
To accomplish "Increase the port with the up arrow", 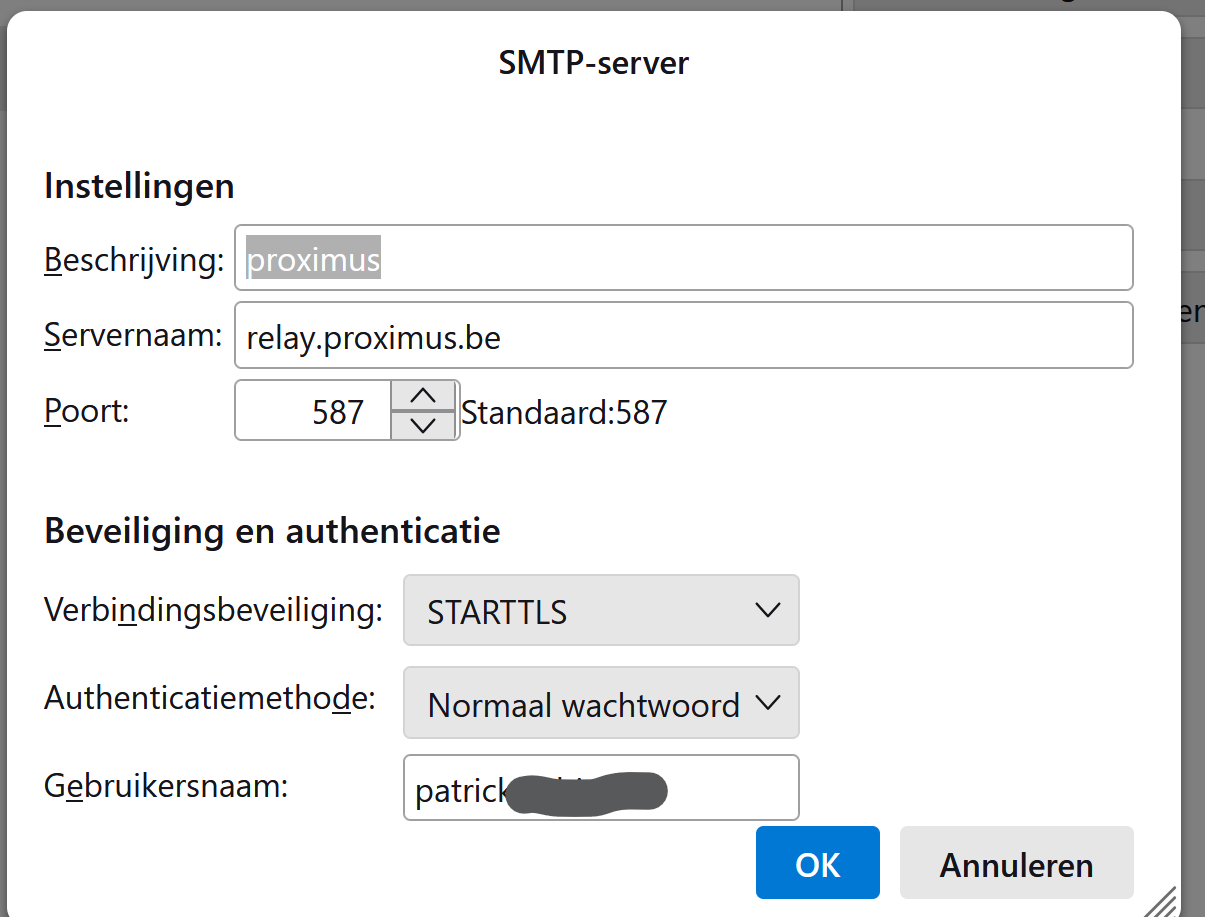I will coord(424,395).
